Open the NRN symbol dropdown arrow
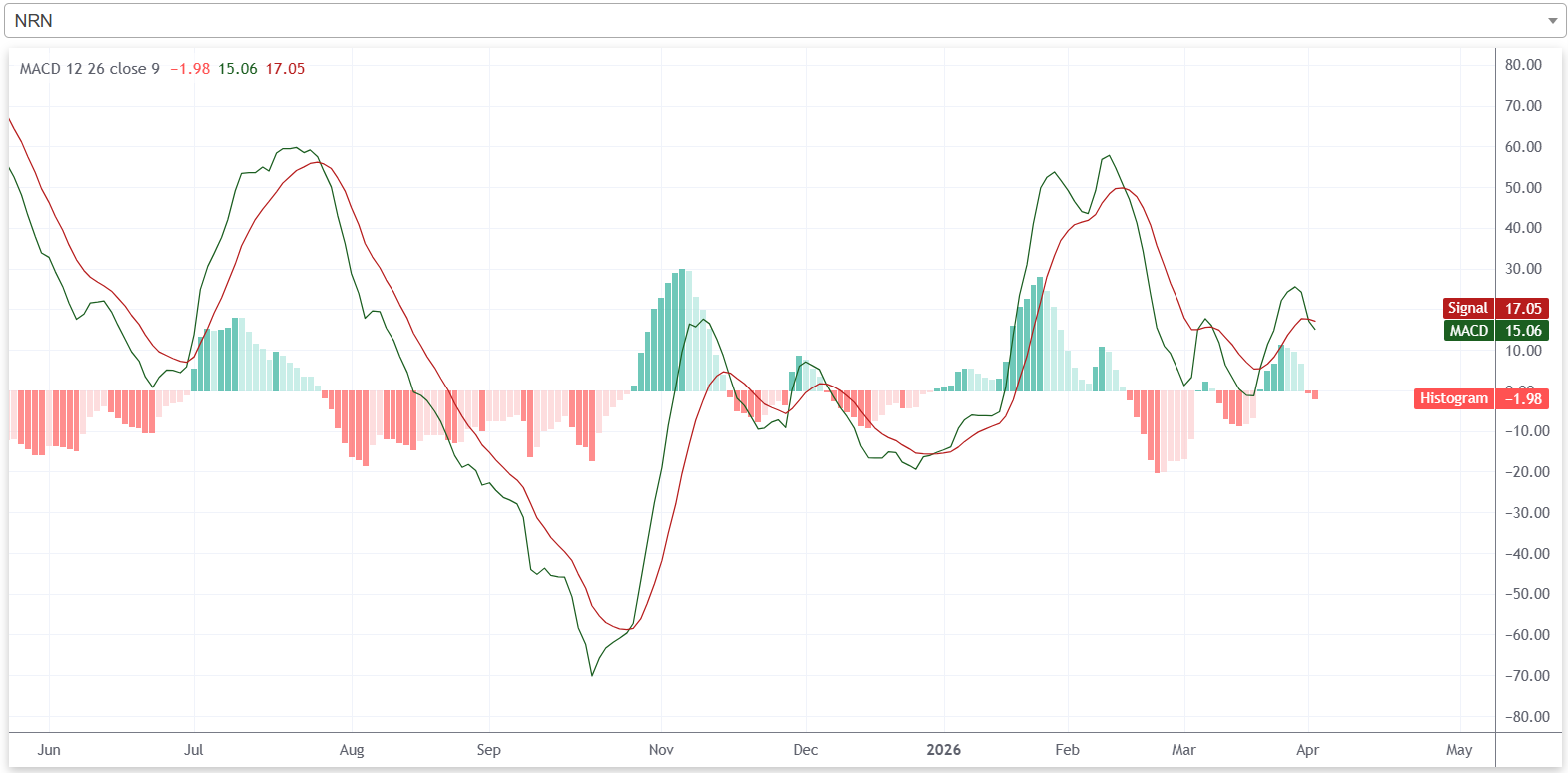 coord(1552,21)
